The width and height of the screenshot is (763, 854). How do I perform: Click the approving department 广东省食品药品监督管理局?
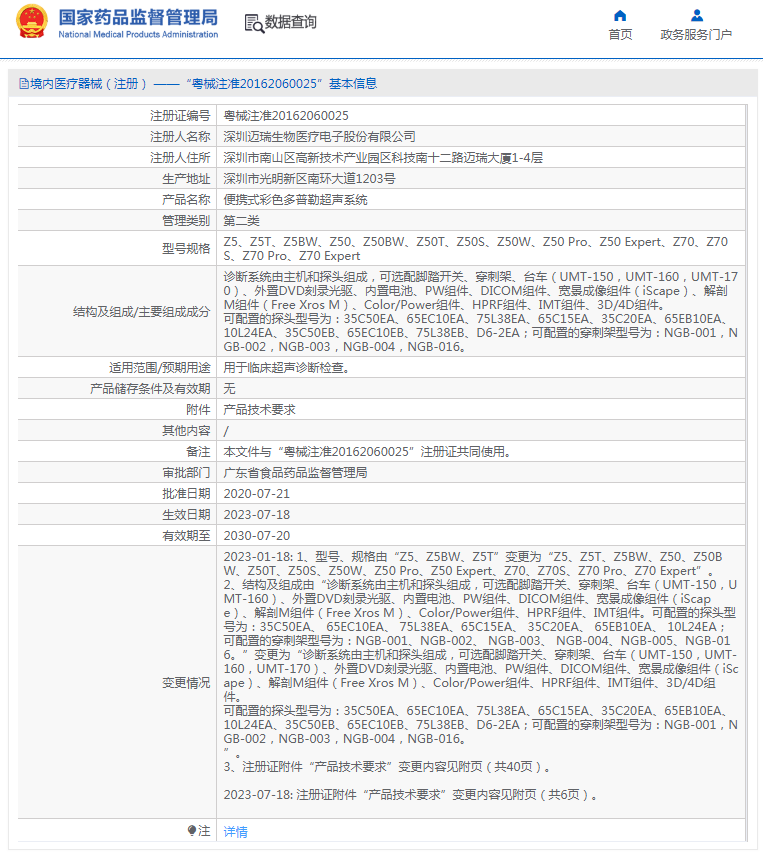point(295,472)
